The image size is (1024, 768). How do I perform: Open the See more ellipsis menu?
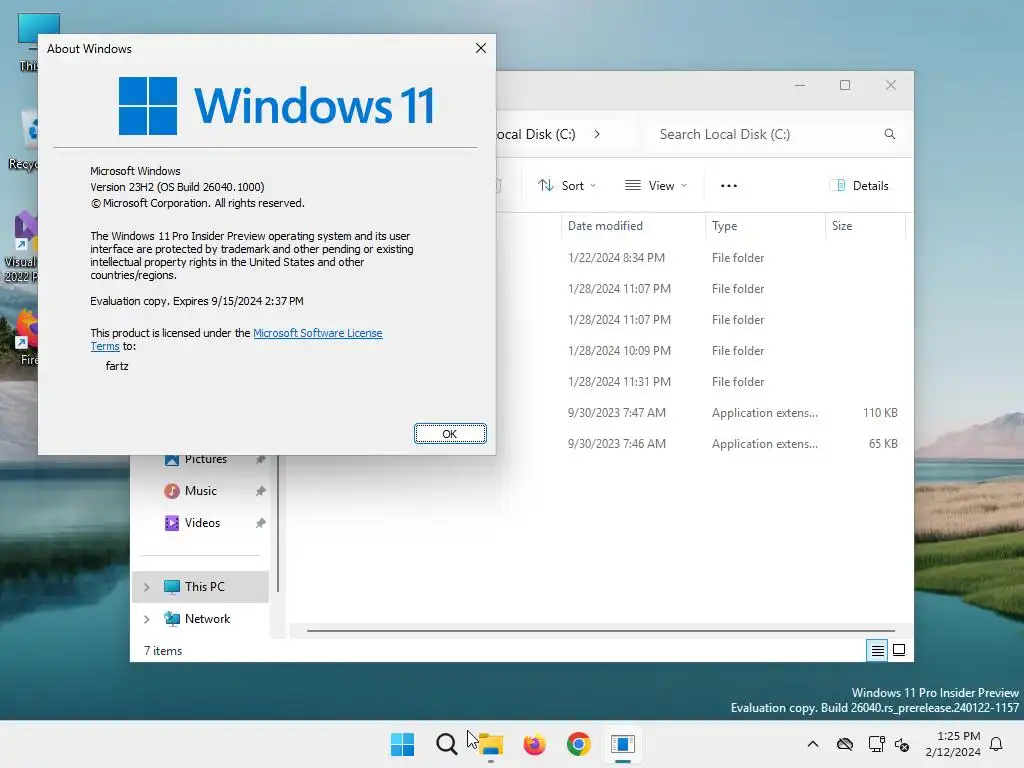729,185
